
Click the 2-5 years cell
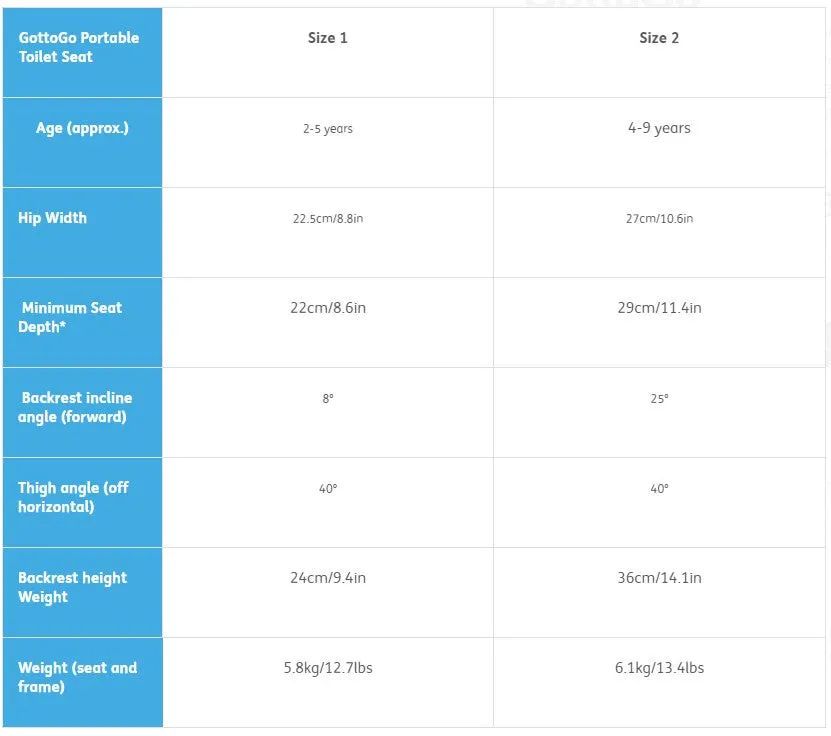(x=328, y=129)
